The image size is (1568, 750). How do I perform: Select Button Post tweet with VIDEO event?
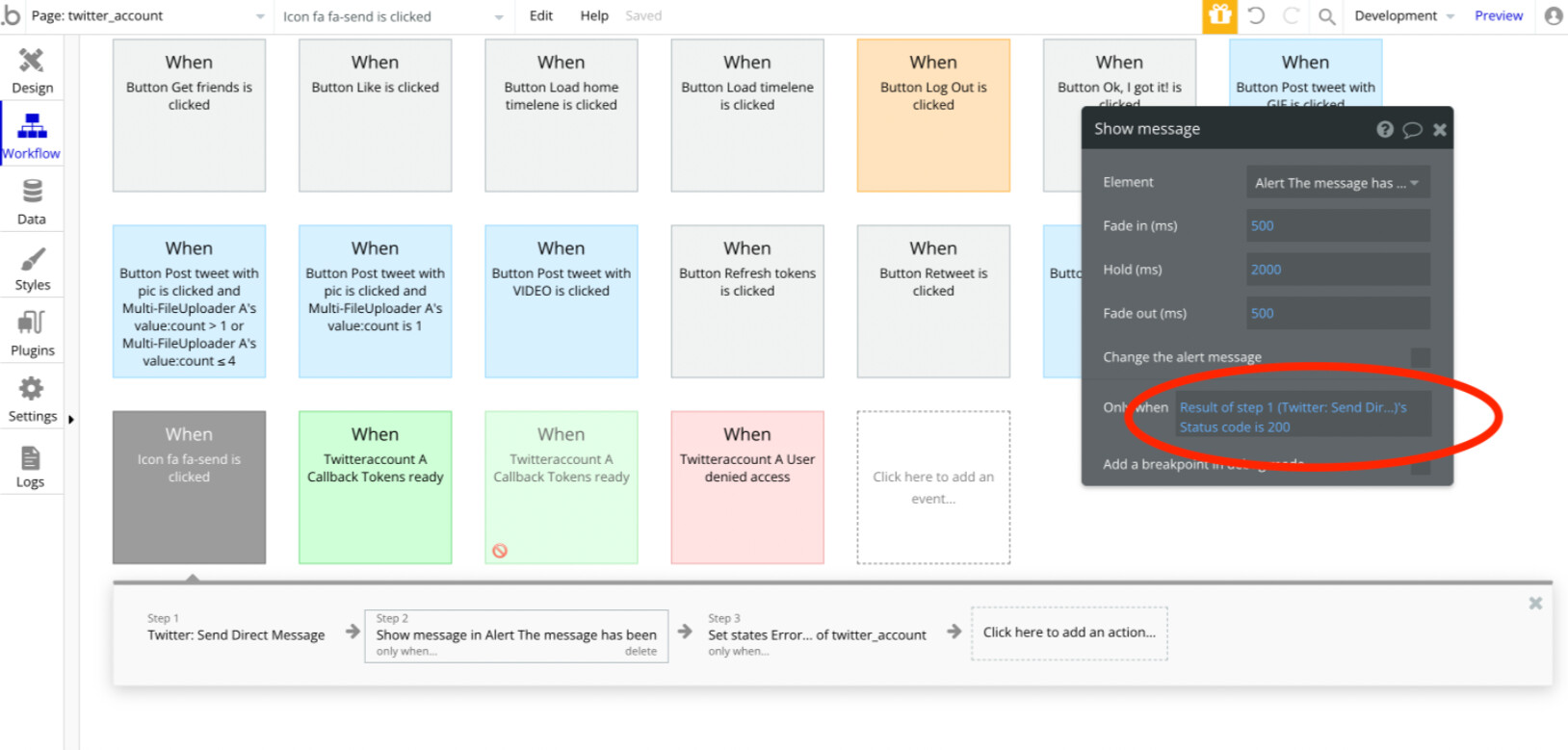pos(562,301)
